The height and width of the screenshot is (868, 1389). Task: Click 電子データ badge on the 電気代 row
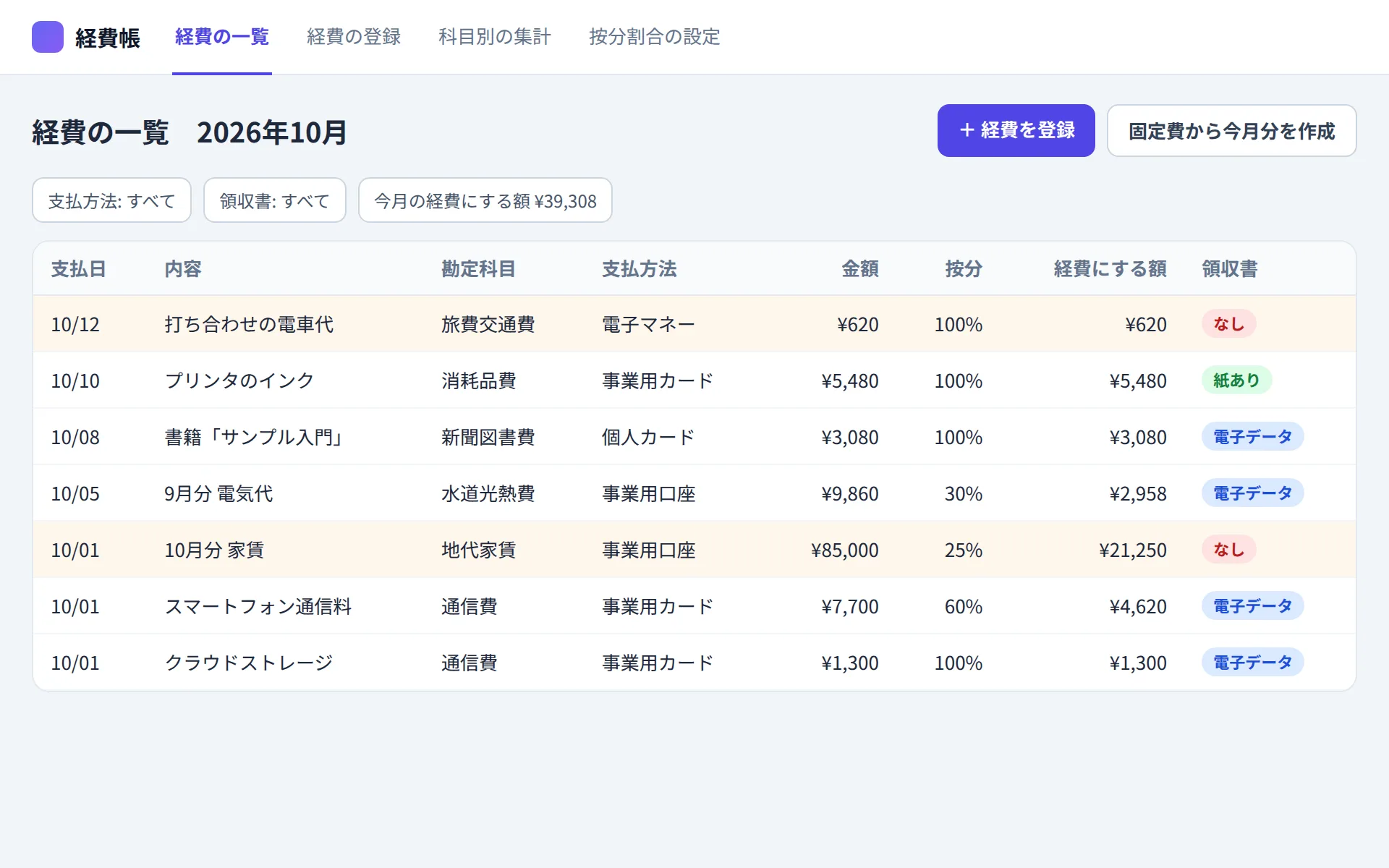1253,493
